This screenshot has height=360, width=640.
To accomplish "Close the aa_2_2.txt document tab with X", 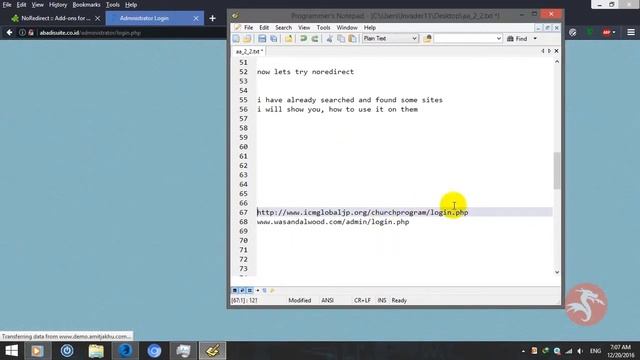I will coord(556,51).
